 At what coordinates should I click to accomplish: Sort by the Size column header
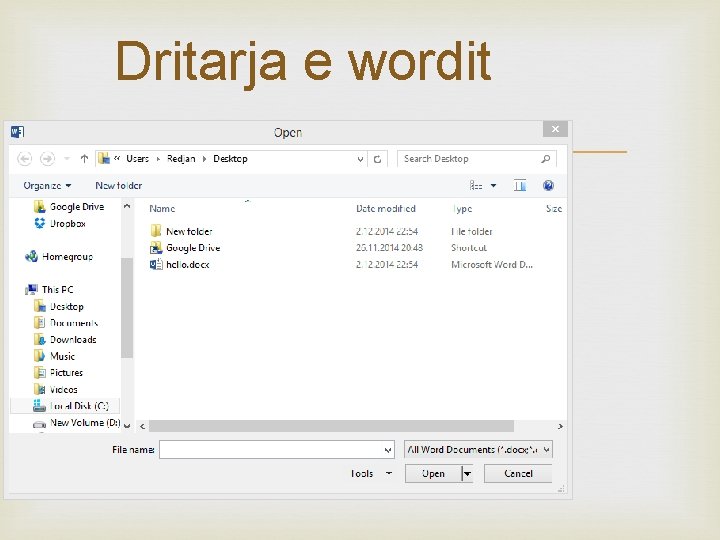pyautogui.click(x=554, y=208)
